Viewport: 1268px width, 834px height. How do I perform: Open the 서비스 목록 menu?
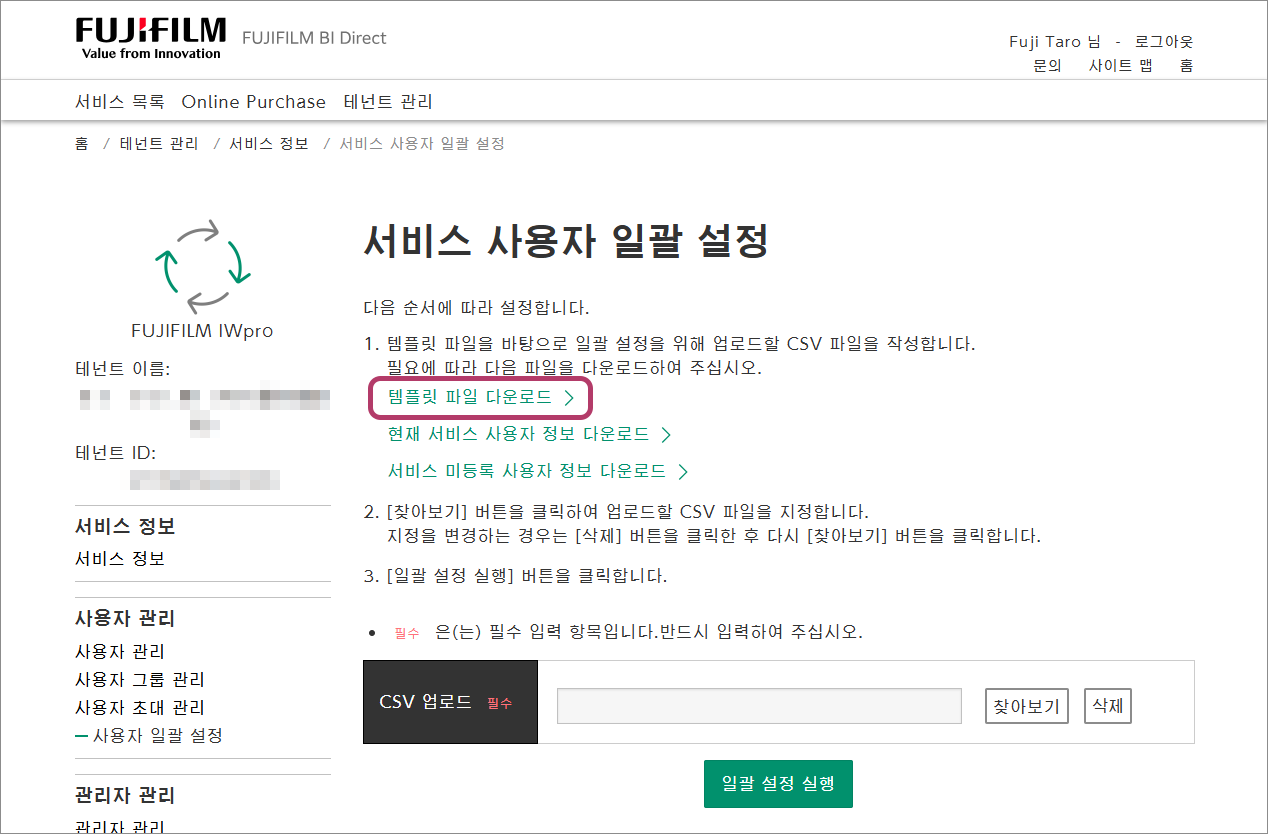pos(120,102)
